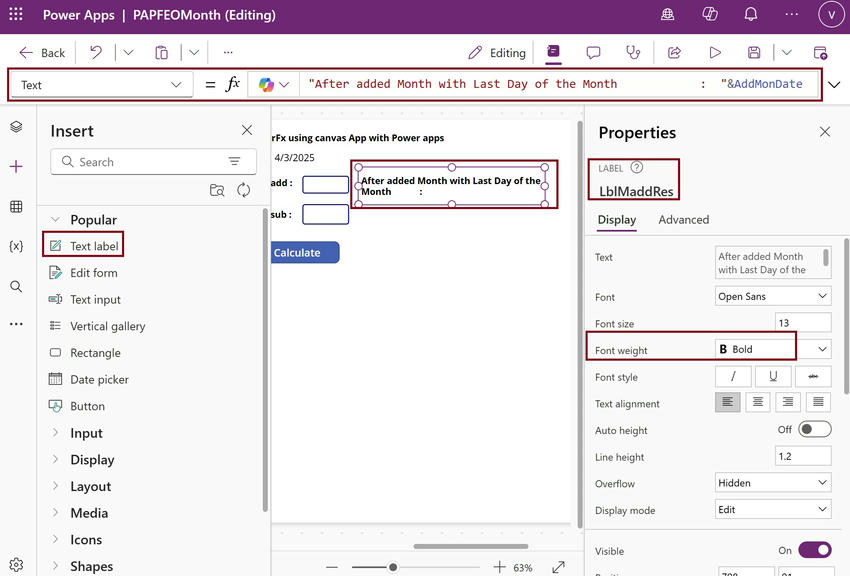Click the LABEL help question icon
850x576 pixels.
[637, 167]
